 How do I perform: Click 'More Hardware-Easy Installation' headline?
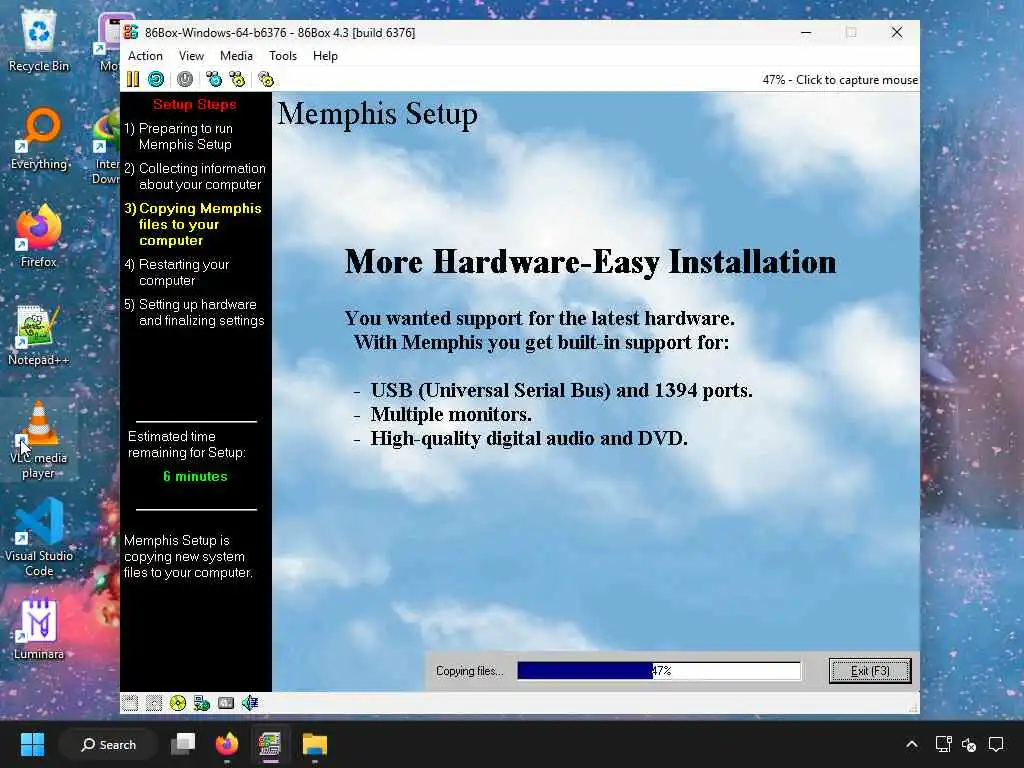click(x=590, y=263)
